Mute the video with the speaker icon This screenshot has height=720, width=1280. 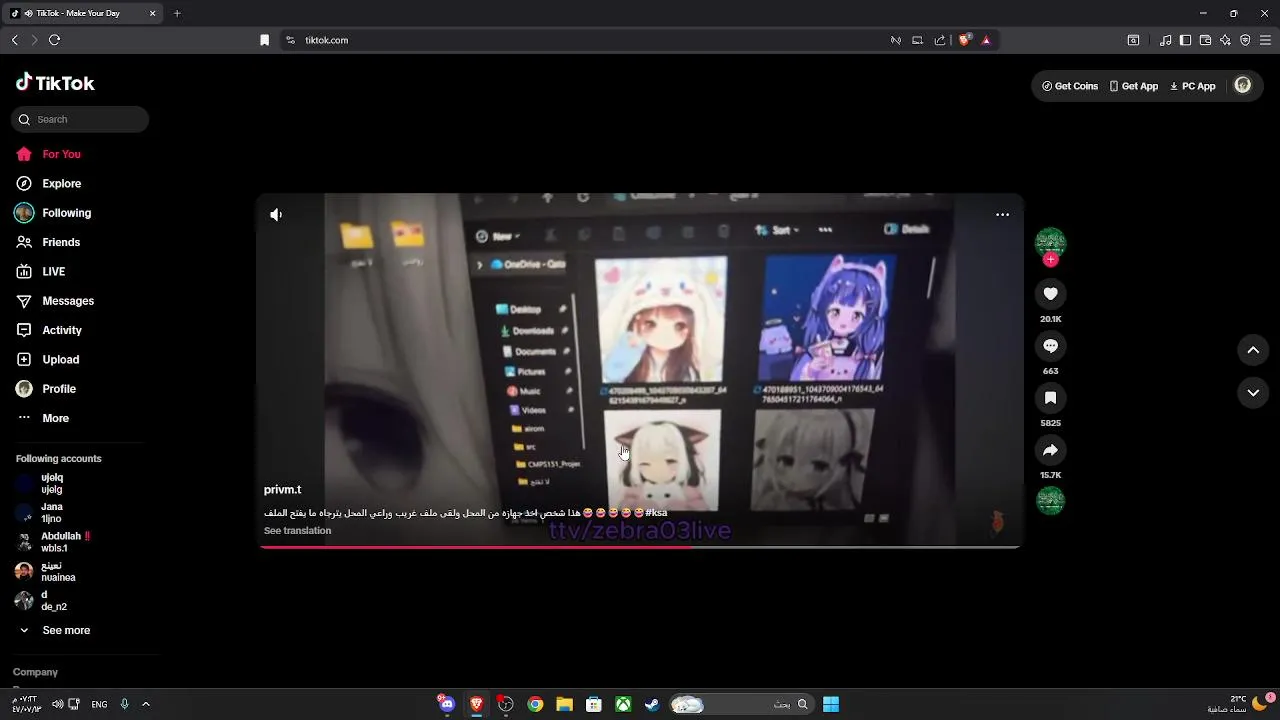(276, 215)
